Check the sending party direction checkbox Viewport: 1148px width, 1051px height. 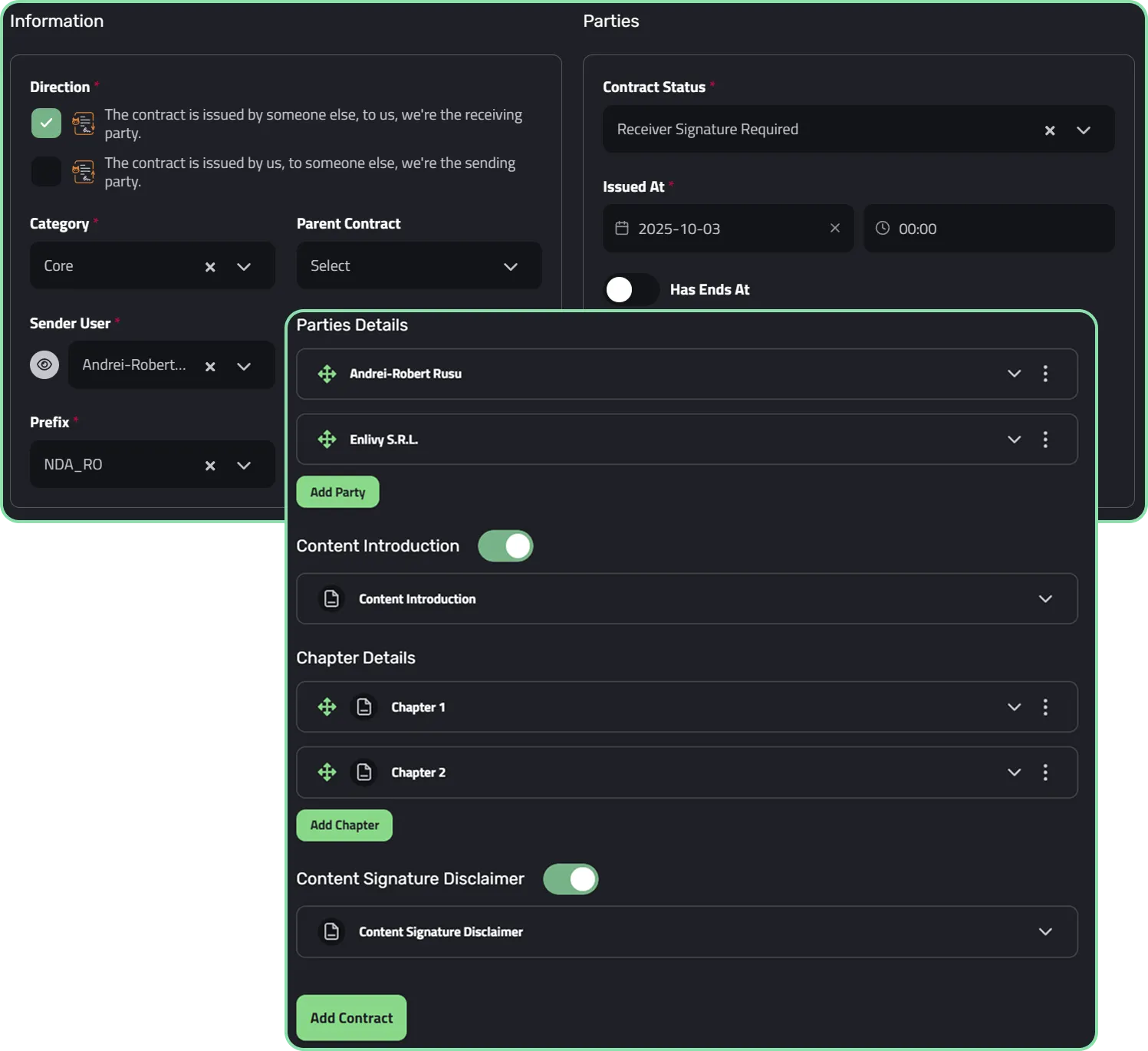click(46, 171)
